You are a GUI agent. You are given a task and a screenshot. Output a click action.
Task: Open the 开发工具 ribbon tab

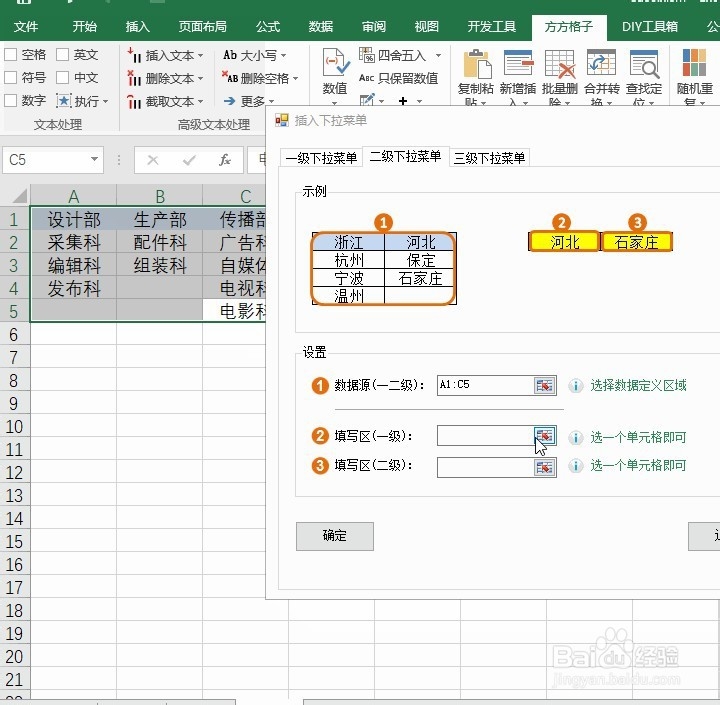pos(491,27)
